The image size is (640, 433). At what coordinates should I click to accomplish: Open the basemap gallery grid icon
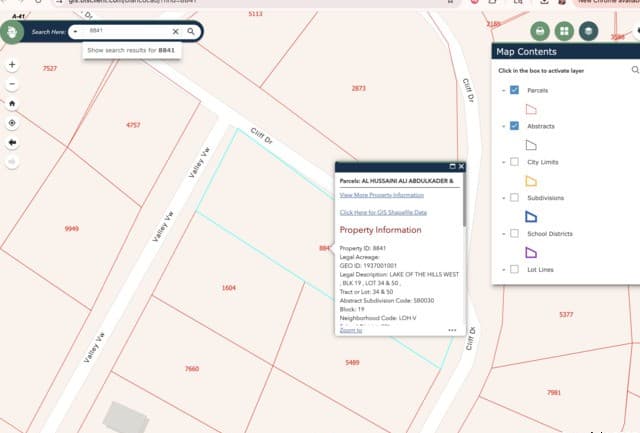click(x=564, y=31)
